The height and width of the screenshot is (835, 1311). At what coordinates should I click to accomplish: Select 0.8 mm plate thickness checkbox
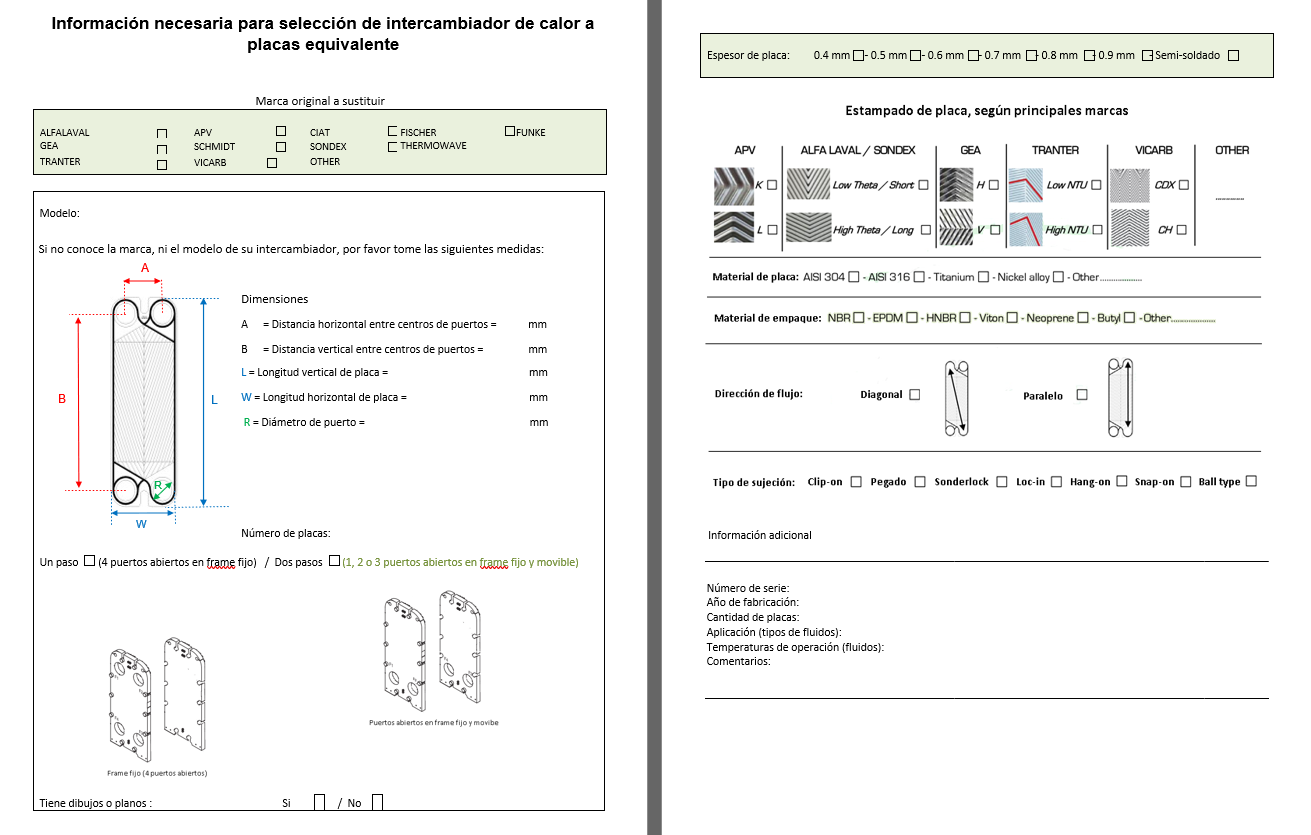pos(1088,56)
